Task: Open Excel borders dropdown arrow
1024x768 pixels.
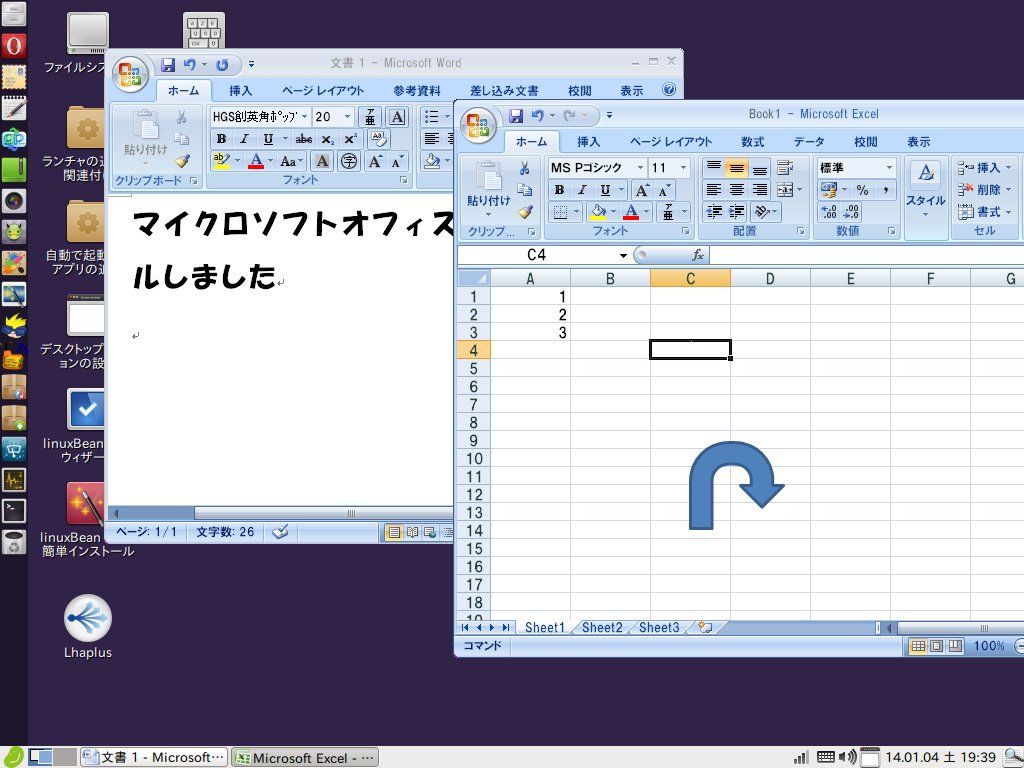Action: click(x=576, y=212)
